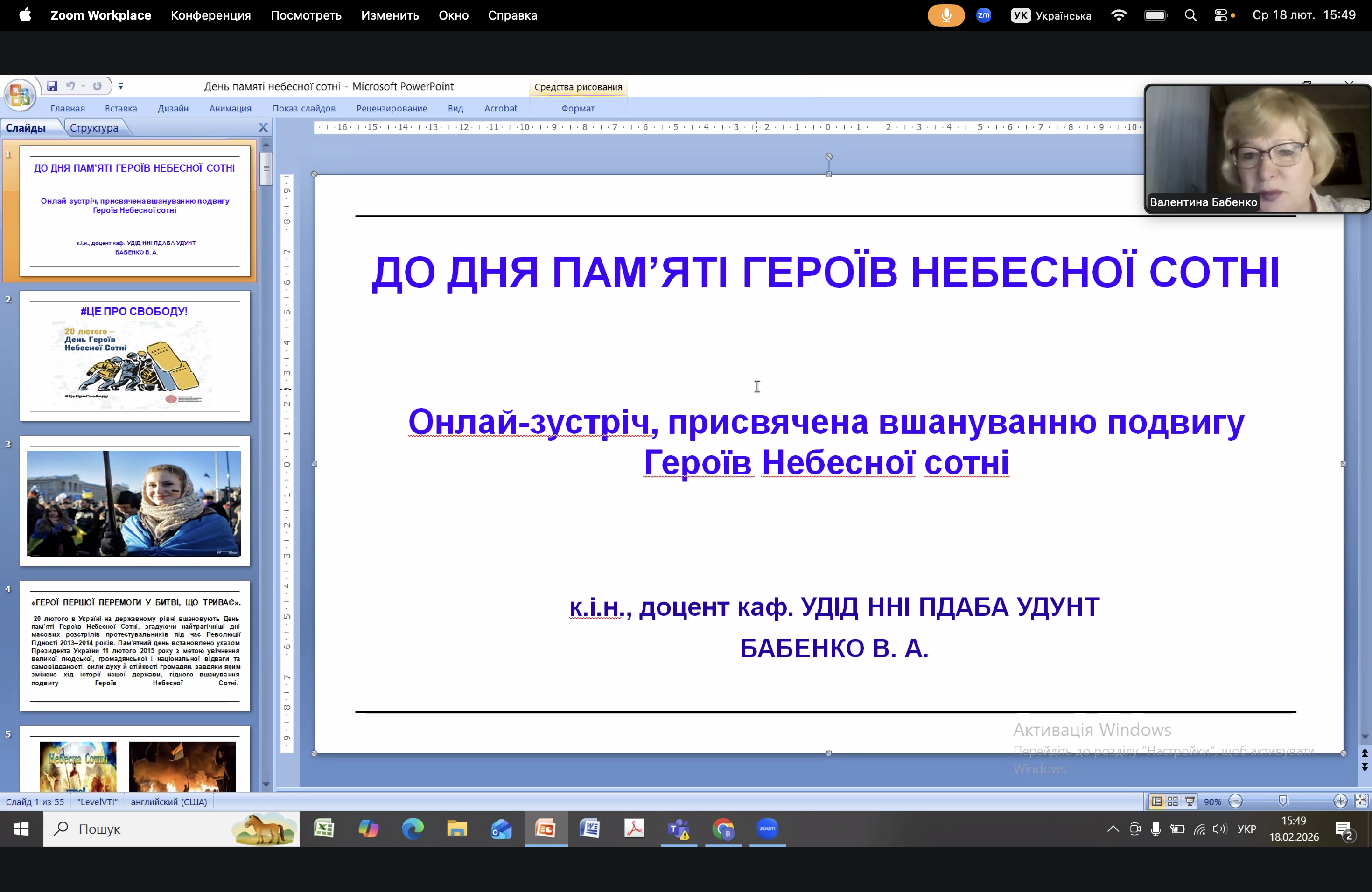Toggle Normal view button in status bar
The image size is (1372, 892).
coord(1156,801)
